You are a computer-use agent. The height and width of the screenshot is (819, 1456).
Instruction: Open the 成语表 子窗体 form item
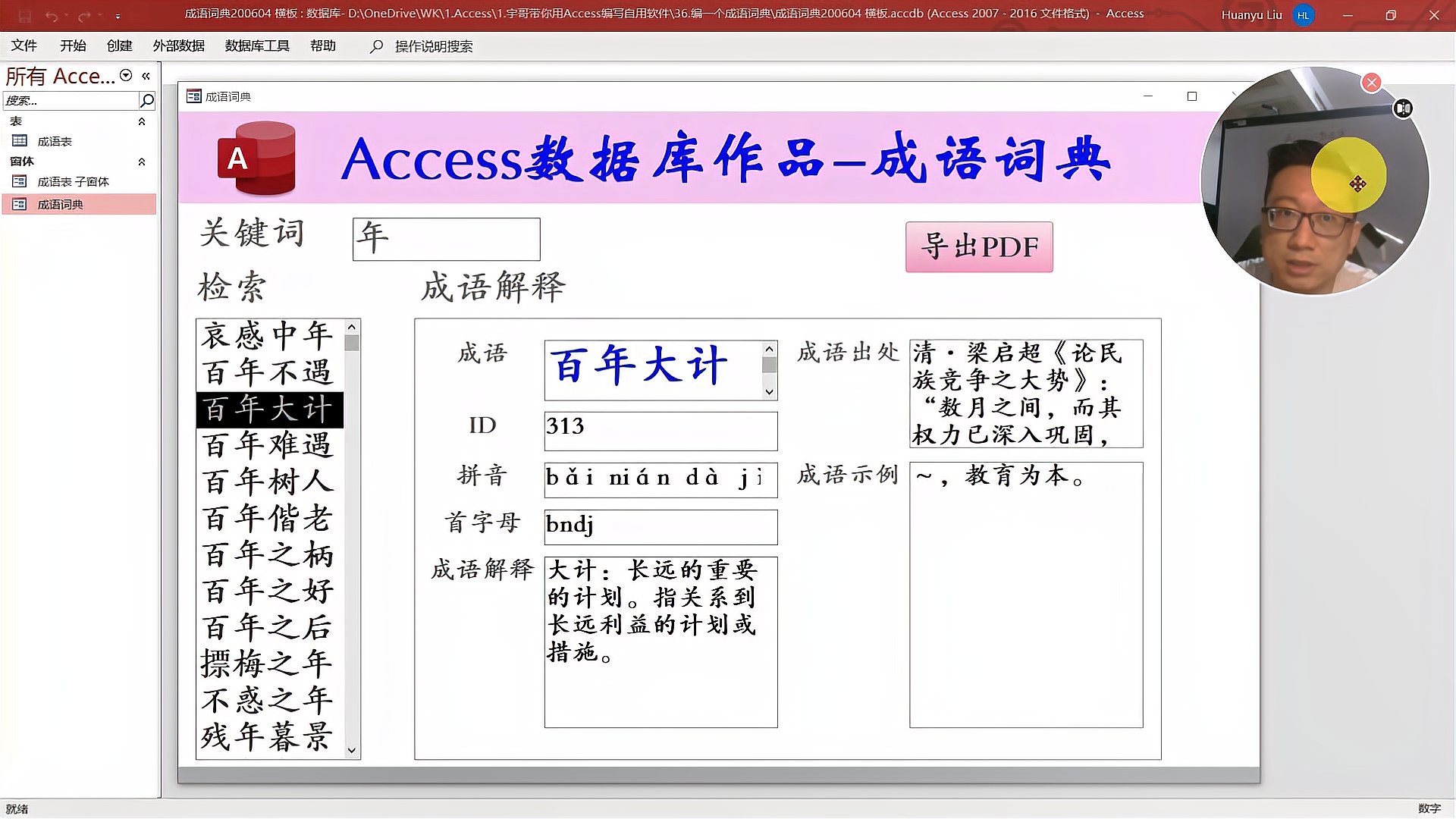pyautogui.click(x=80, y=181)
